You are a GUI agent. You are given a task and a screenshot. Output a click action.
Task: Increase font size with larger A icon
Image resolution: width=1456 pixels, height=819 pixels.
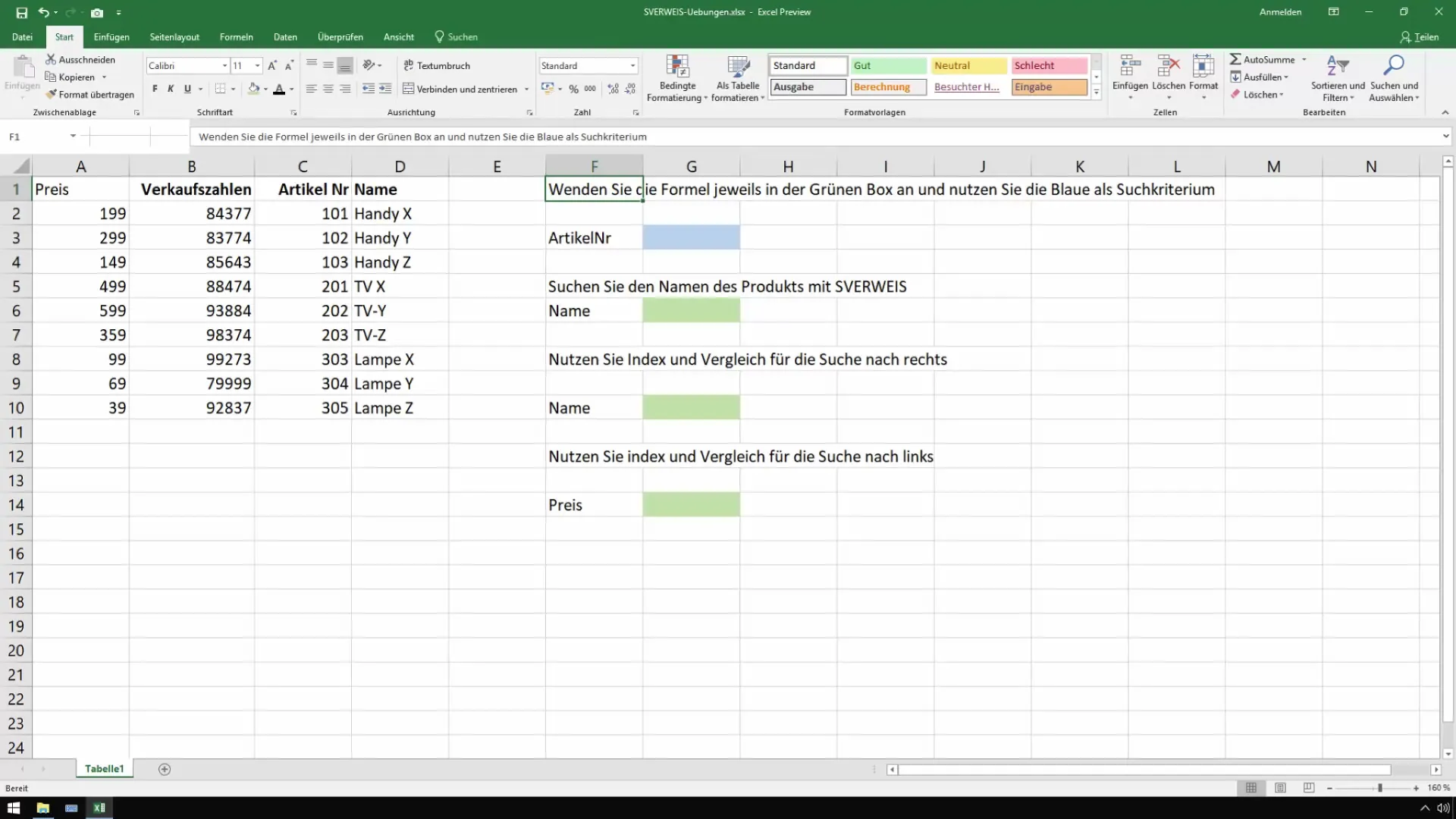272,65
